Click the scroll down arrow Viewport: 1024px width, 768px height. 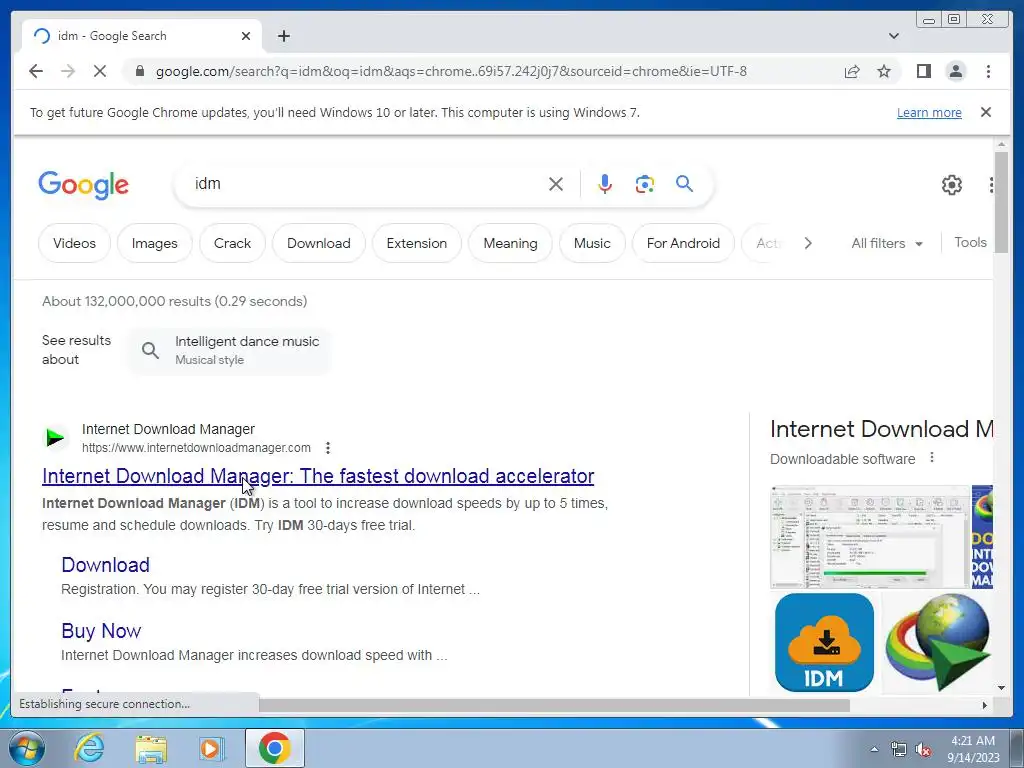pos(1001,688)
